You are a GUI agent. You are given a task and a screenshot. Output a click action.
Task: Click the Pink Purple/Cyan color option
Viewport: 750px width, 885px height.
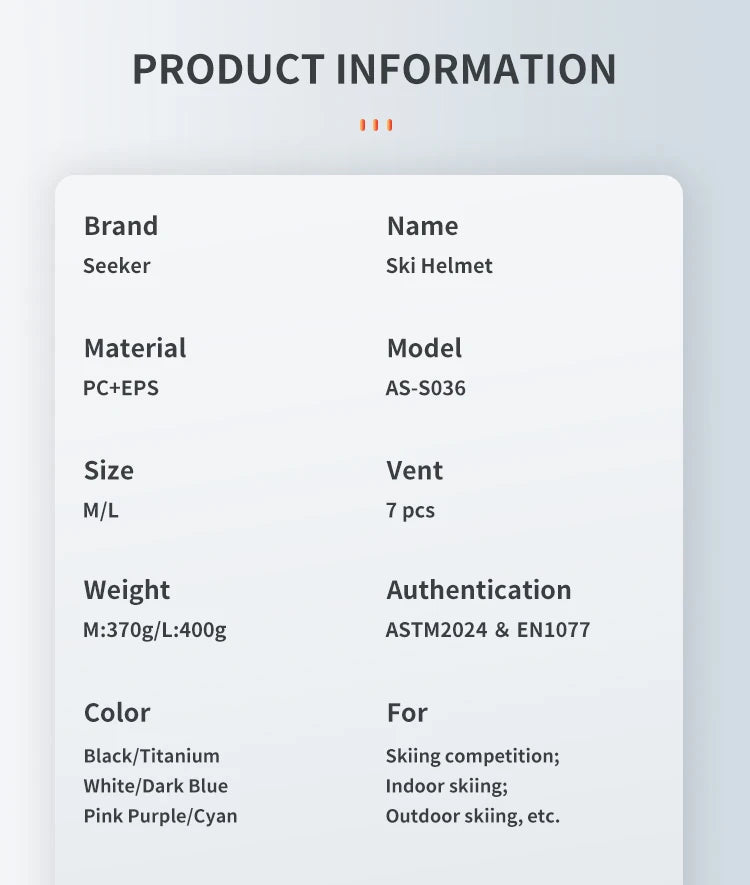(161, 816)
